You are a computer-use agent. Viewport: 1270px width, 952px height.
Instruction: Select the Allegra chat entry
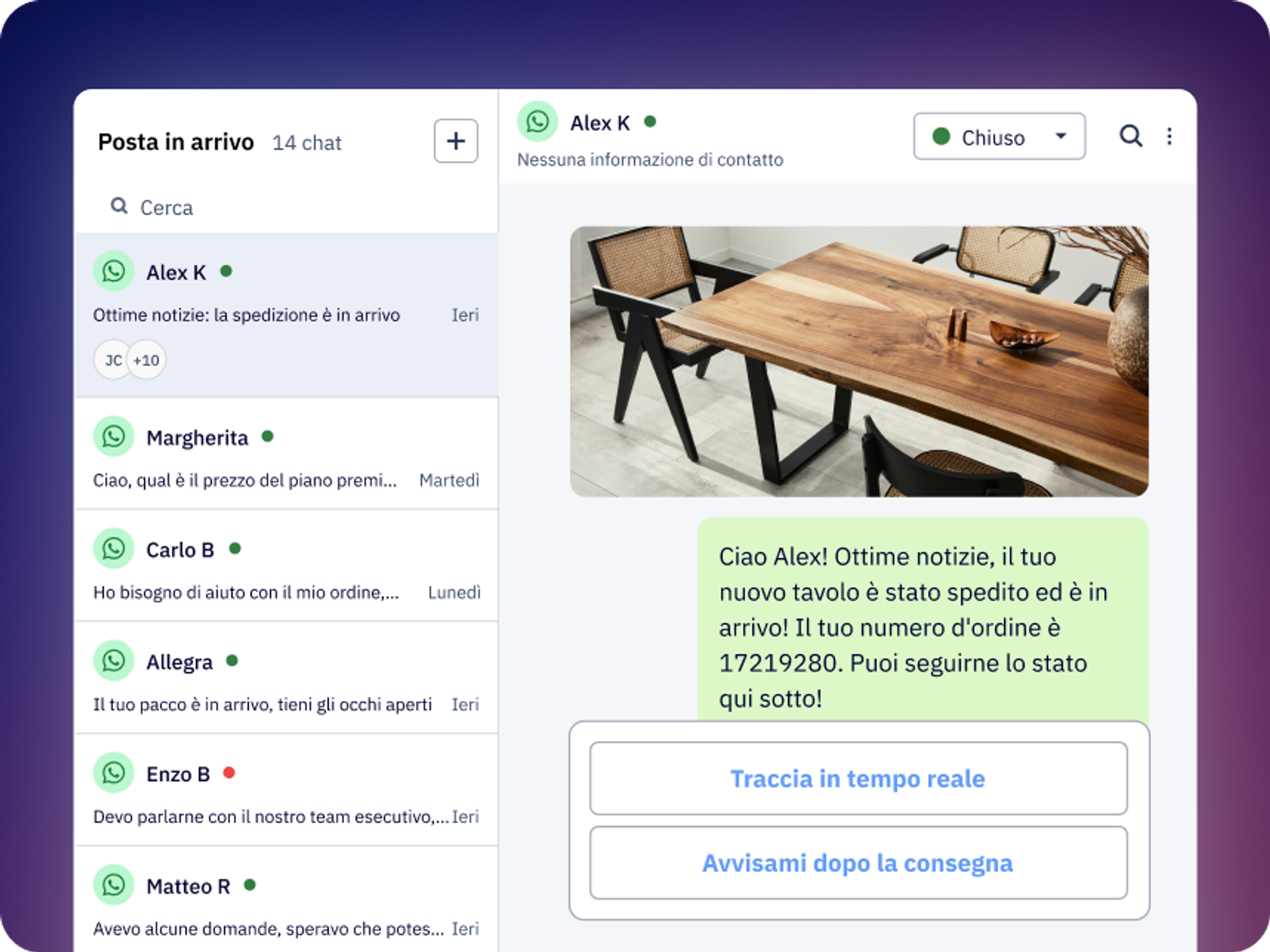(286, 678)
